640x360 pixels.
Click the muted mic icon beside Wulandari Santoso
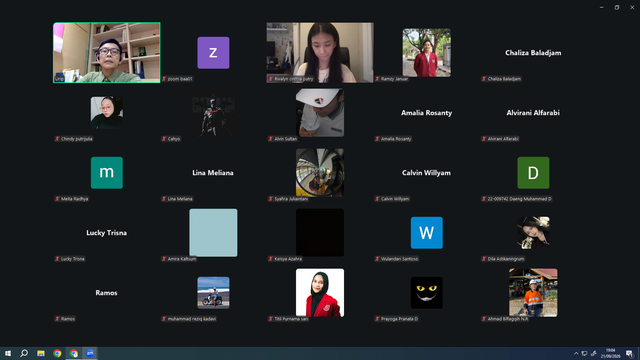(378, 259)
